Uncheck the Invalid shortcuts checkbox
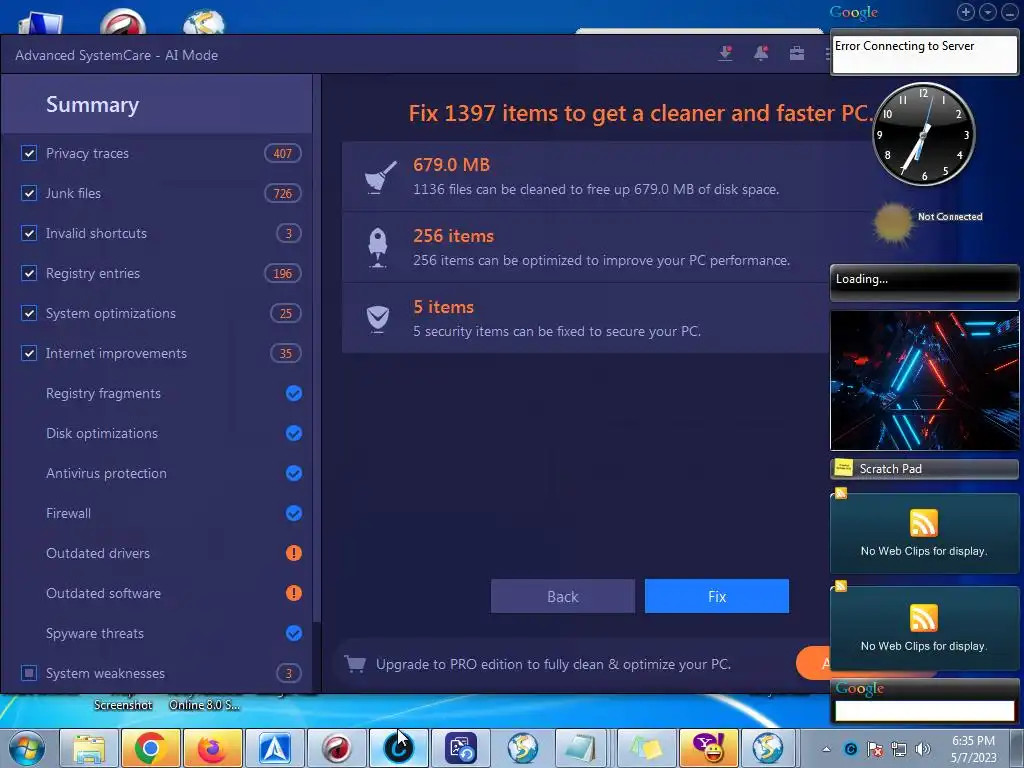1024x768 pixels. tap(29, 233)
